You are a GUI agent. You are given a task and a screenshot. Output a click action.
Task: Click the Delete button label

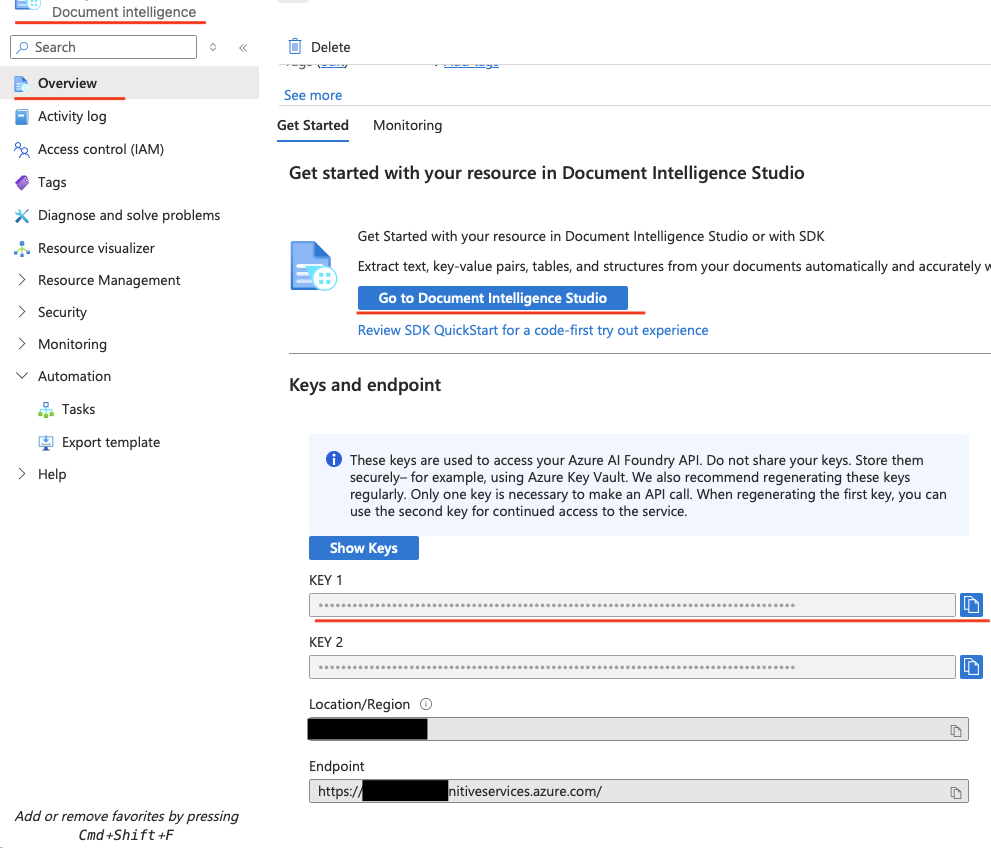(331, 47)
